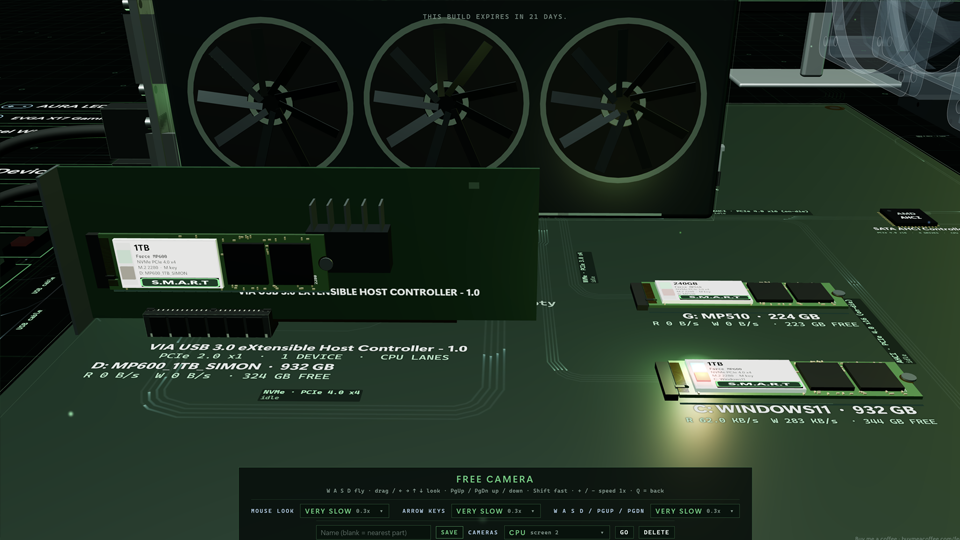Select the middle GPU fan
Screen dimensions: 960x540
pos(446,97)
